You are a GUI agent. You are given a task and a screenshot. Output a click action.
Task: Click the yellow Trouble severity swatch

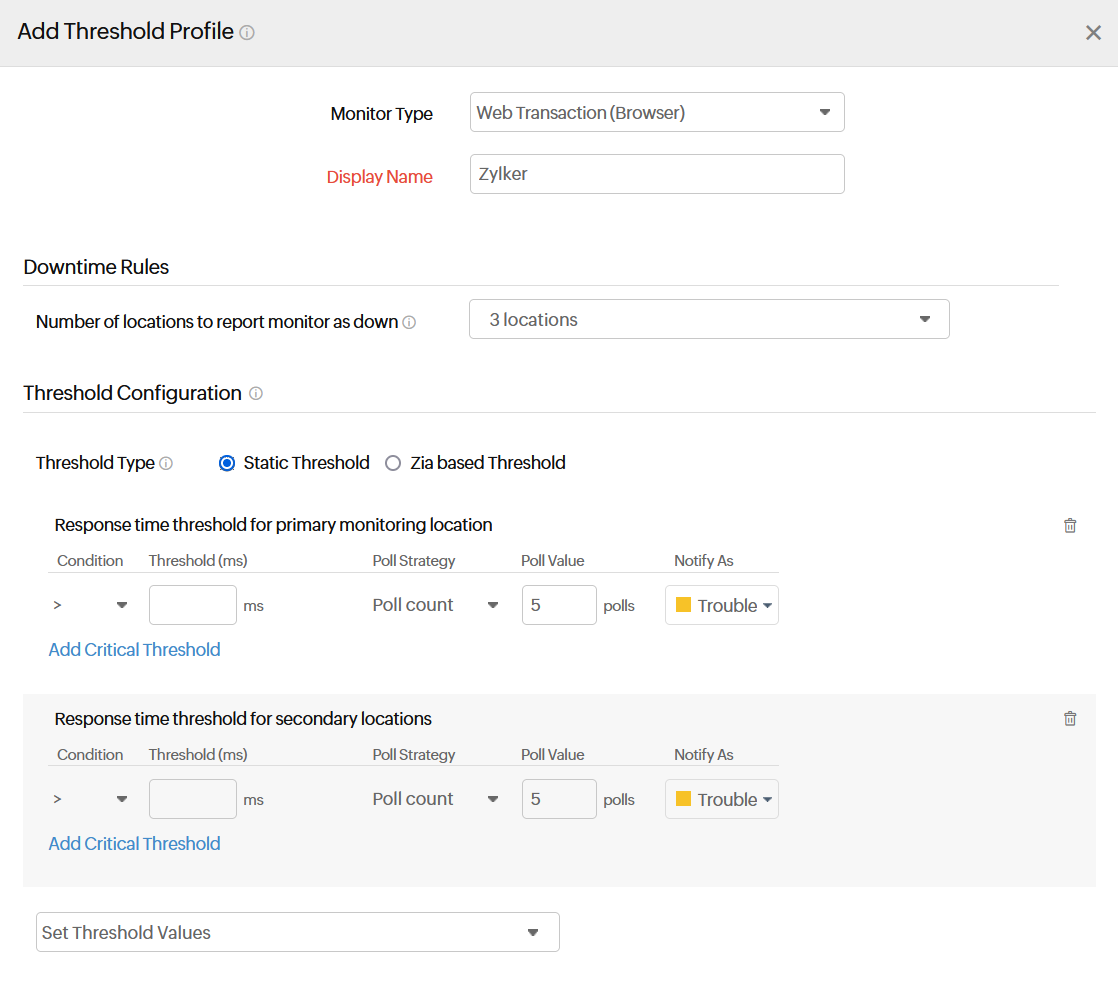(683, 605)
